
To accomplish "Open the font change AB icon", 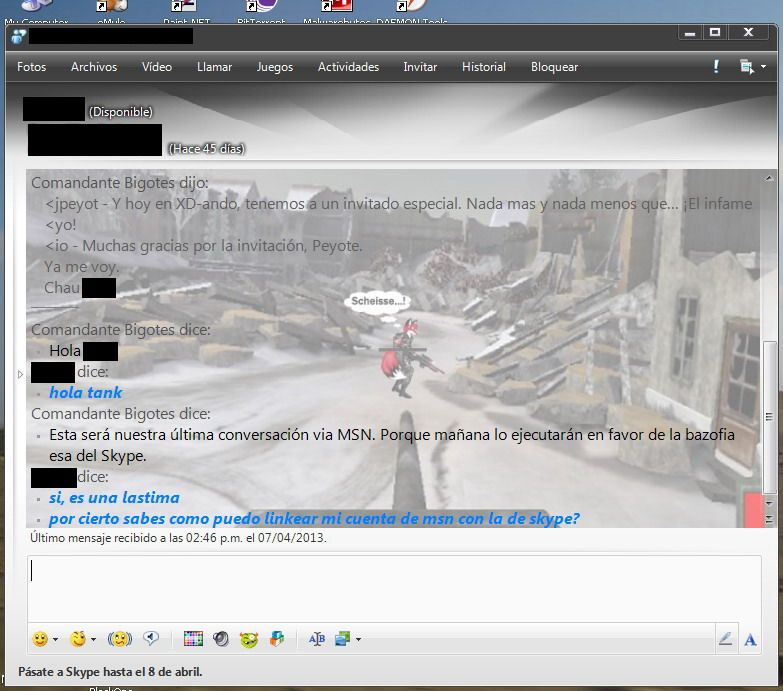I will 317,639.
